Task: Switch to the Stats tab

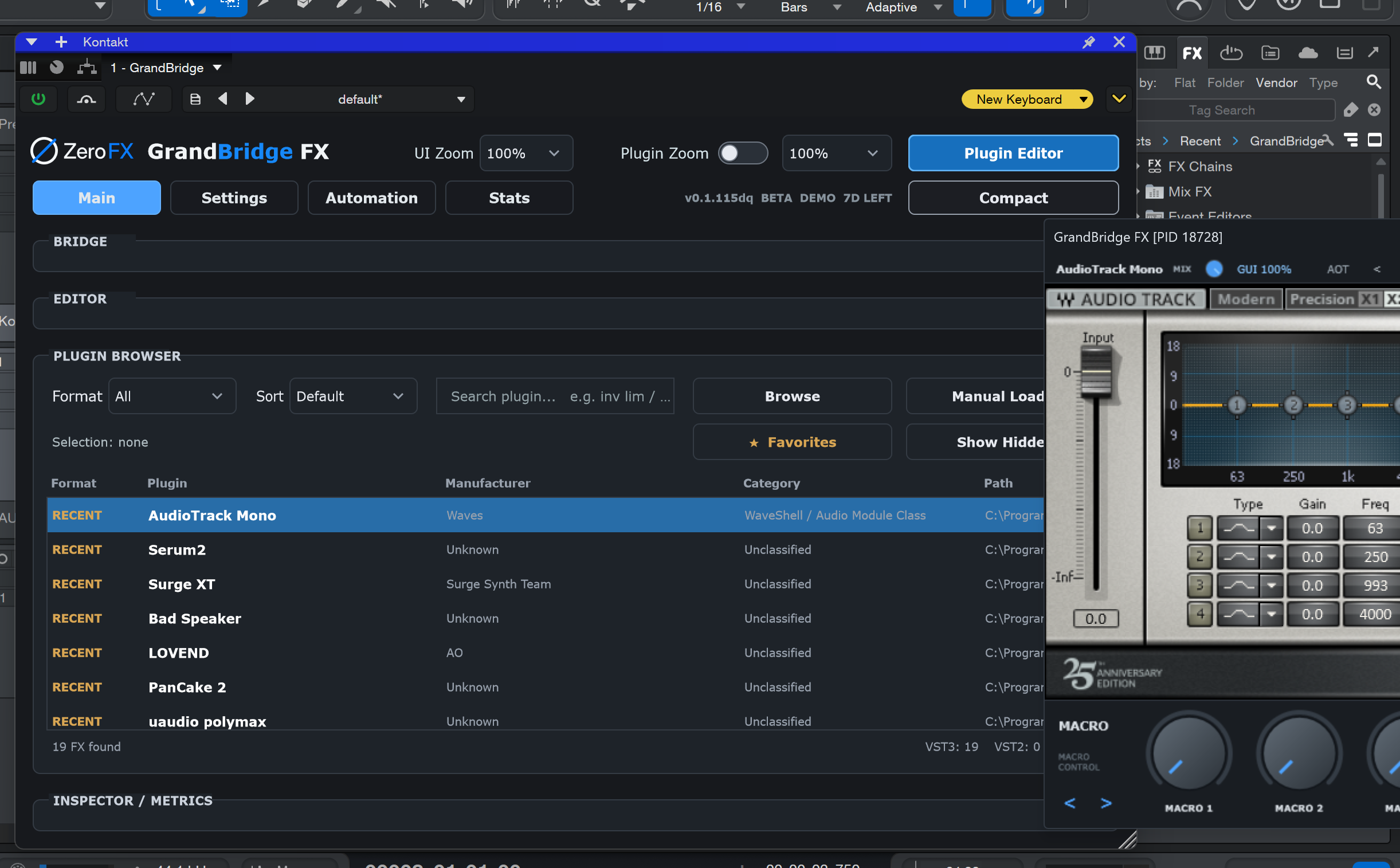Action: coord(509,198)
